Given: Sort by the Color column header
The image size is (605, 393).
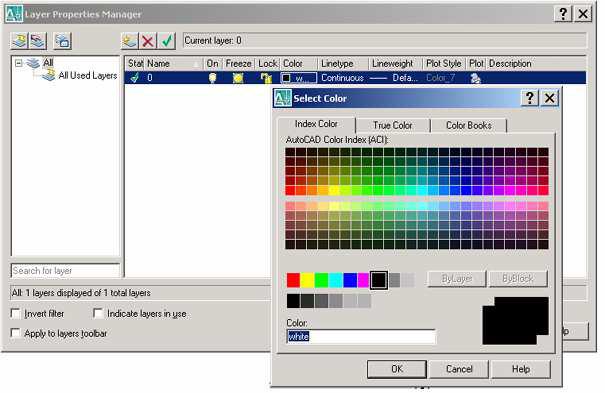Looking at the screenshot, I should 299,64.
